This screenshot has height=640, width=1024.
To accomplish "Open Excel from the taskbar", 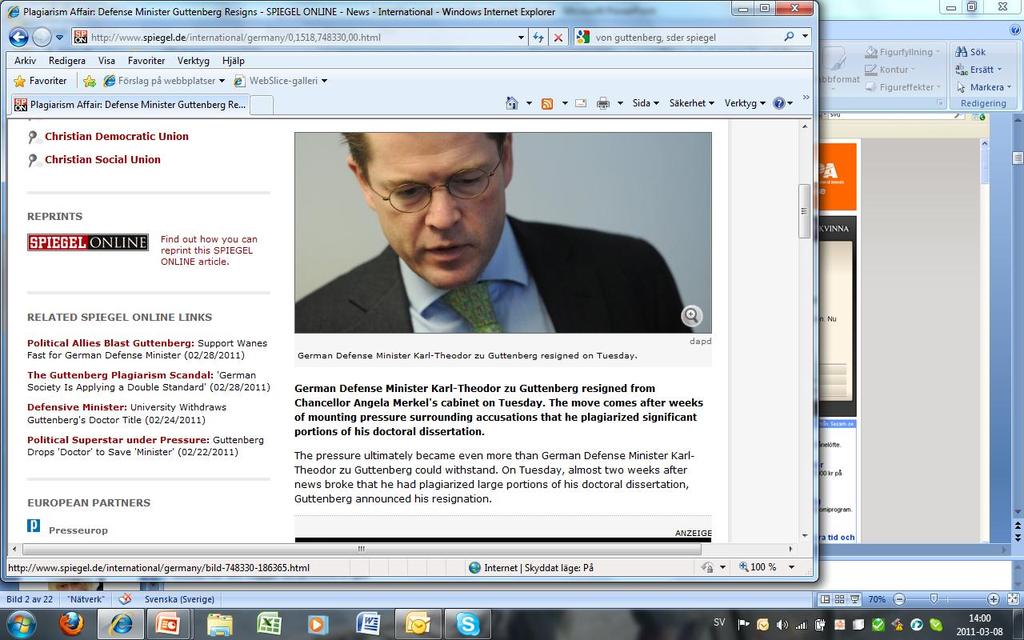I will [269, 624].
